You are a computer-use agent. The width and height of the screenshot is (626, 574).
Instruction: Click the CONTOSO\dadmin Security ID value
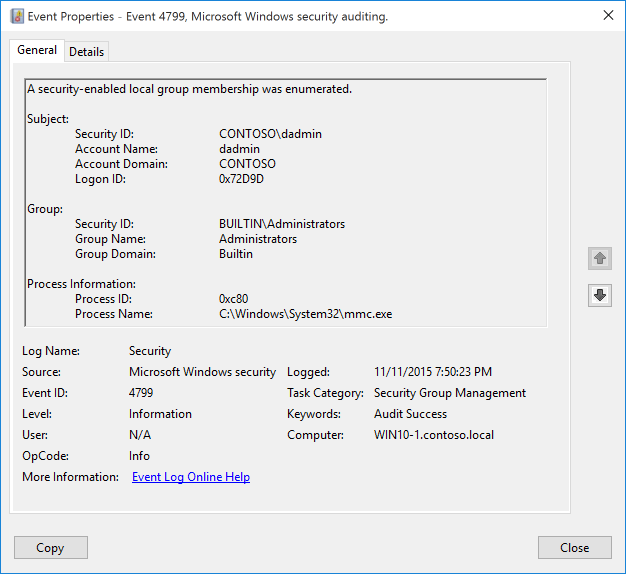pos(270,134)
